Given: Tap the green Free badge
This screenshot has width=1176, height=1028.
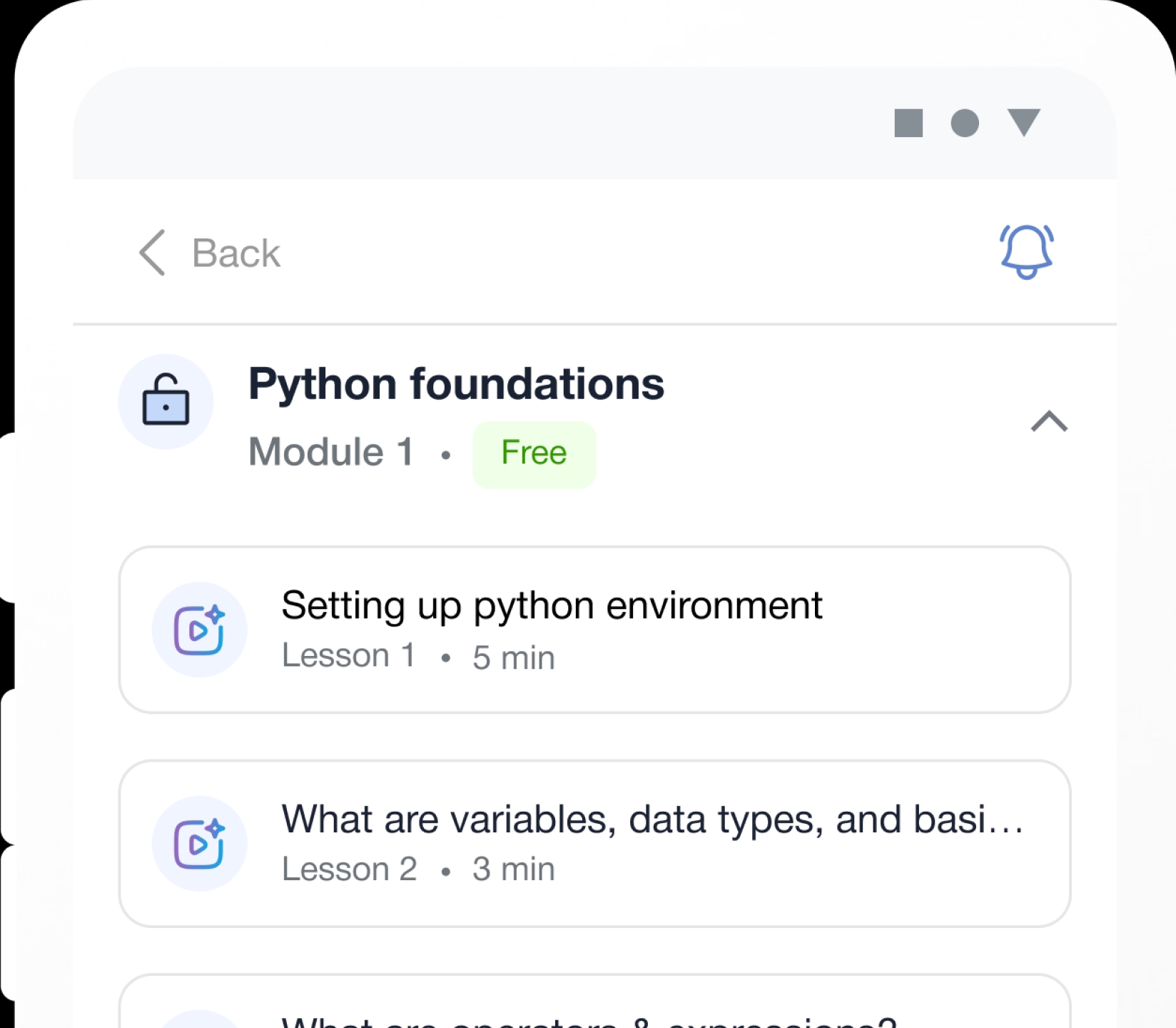Looking at the screenshot, I should click(x=534, y=453).
